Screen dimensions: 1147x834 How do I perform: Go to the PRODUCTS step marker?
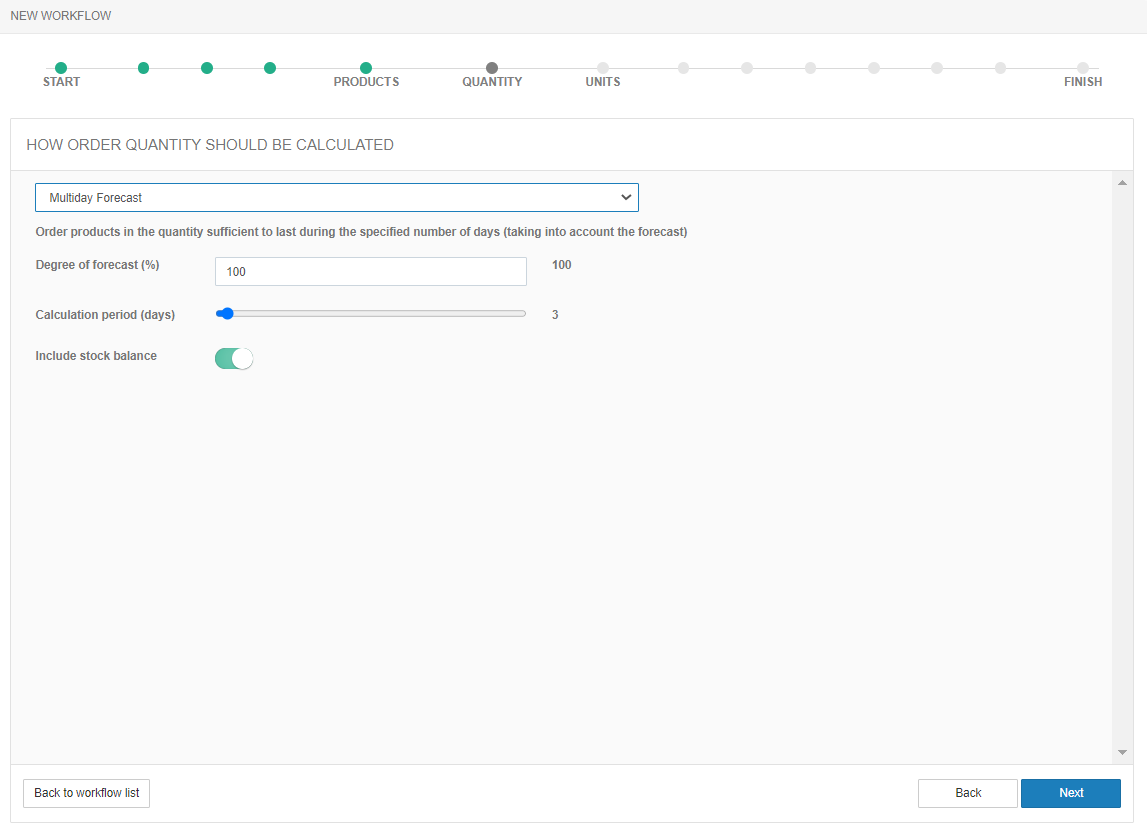[x=366, y=68]
